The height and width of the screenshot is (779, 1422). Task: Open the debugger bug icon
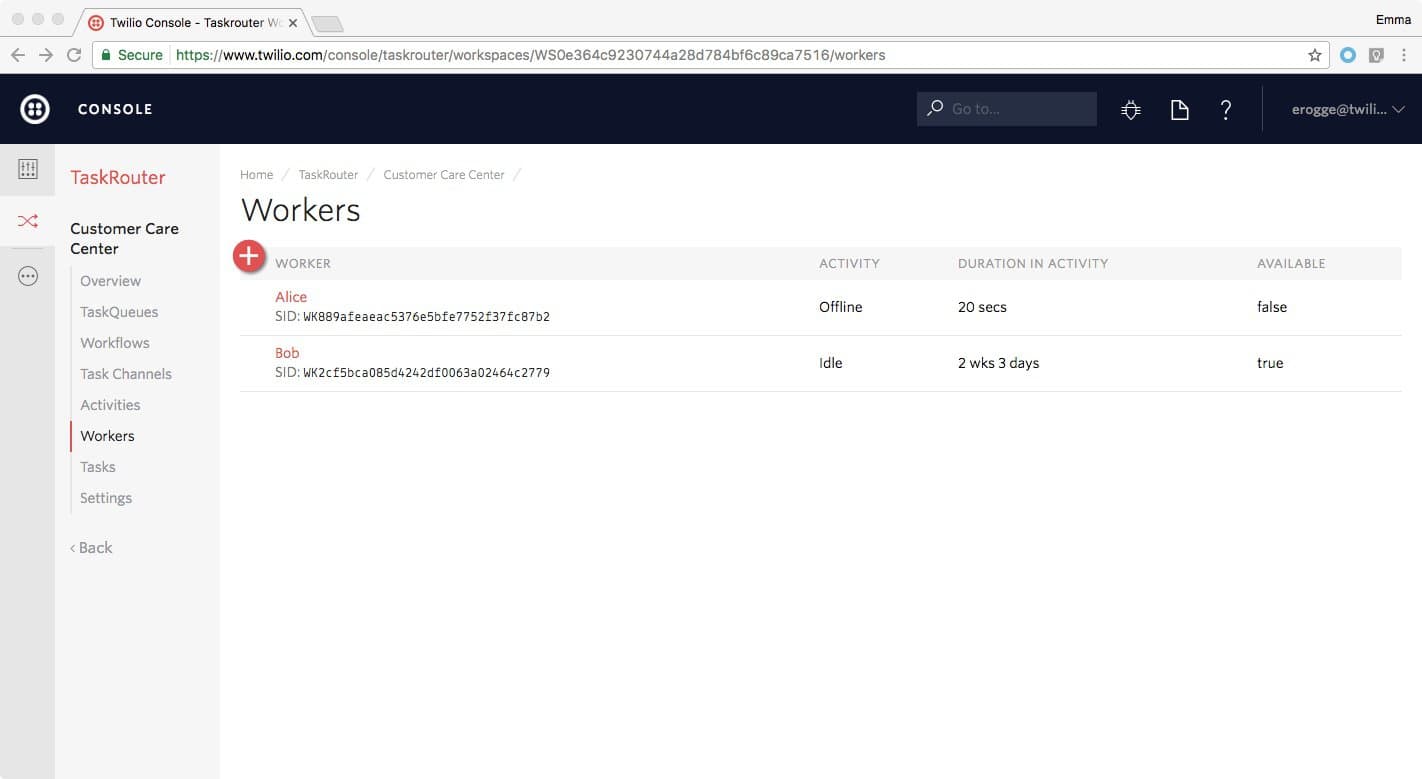coord(1130,109)
